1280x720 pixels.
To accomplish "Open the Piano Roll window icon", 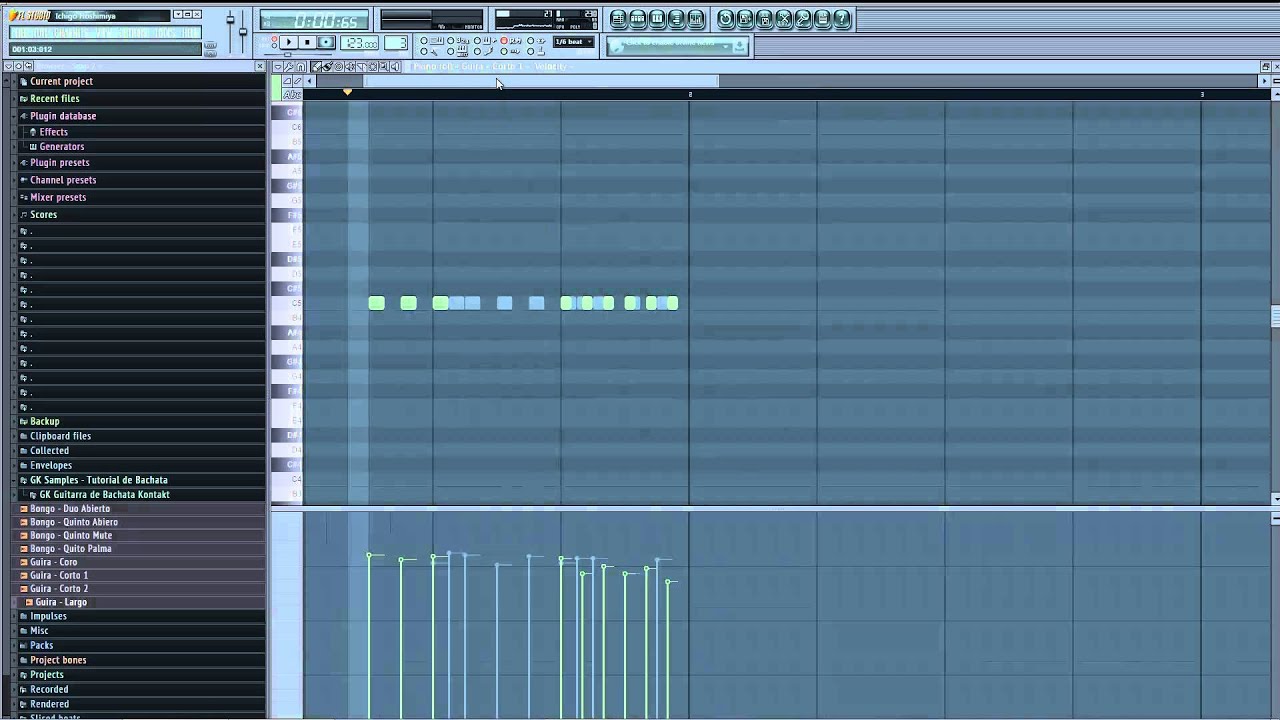I will (657, 19).
